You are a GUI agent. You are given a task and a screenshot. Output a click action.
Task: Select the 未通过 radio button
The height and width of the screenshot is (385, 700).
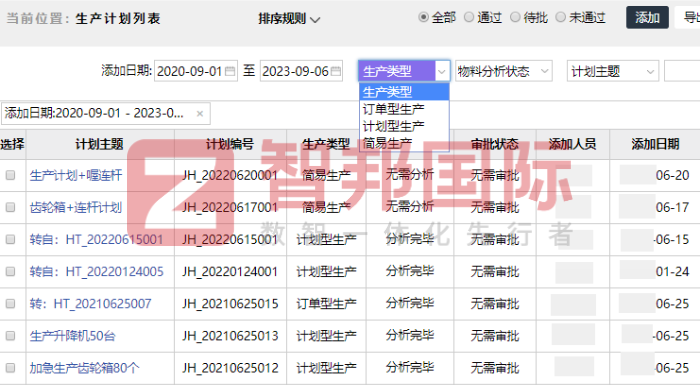coord(560,17)
